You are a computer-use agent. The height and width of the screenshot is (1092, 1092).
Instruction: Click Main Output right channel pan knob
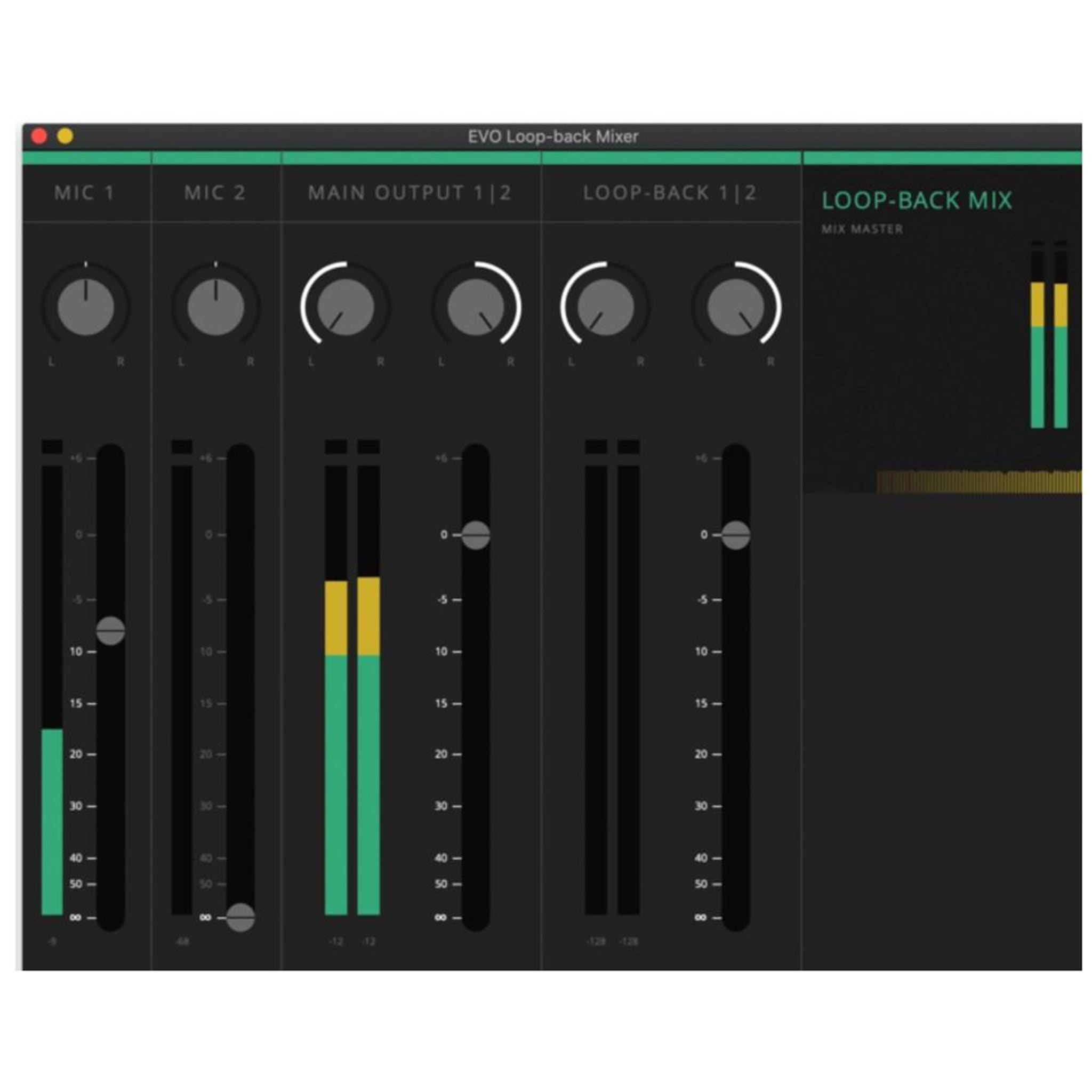coord(475,307)
